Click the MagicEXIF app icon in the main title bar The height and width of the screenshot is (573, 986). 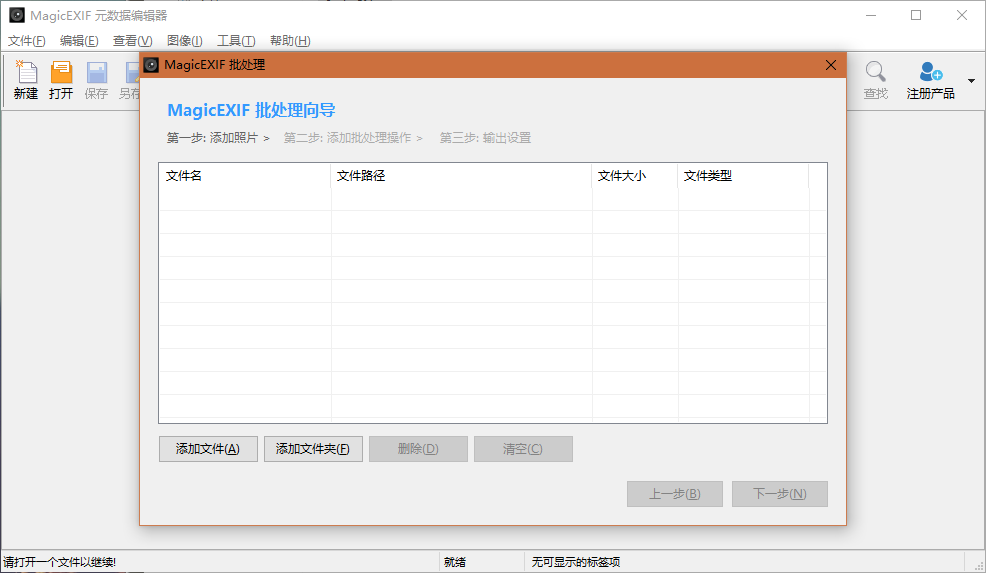click(x=17, y=15)
